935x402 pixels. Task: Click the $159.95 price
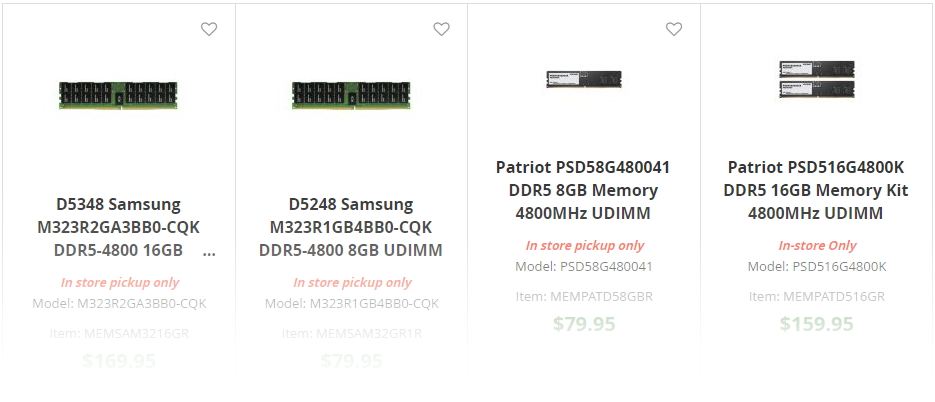816,324
